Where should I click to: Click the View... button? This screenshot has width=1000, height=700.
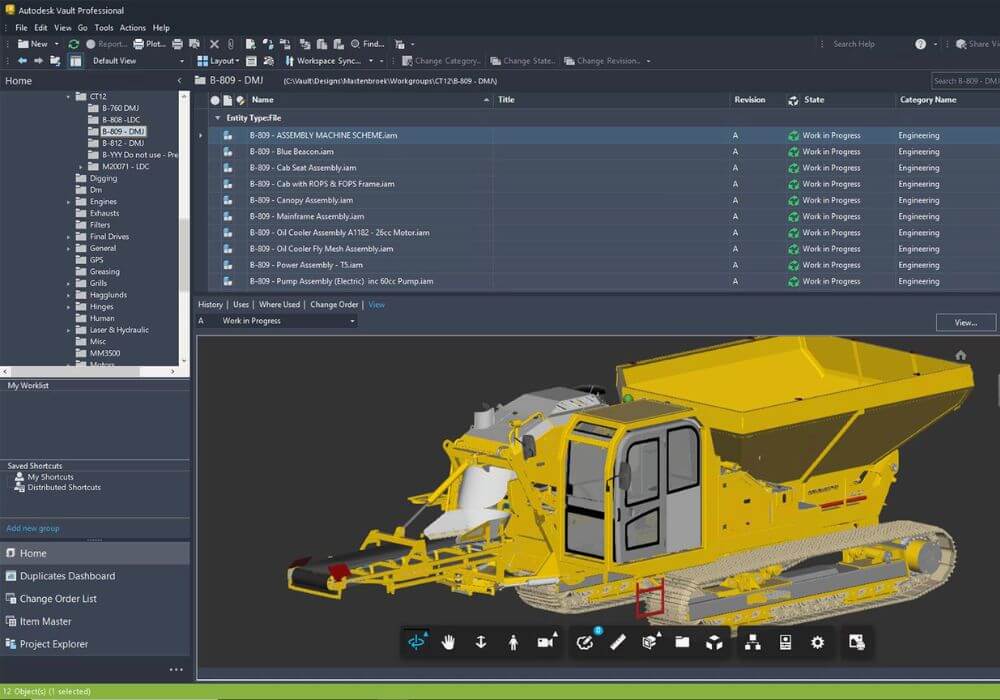(x=965, y=322)
